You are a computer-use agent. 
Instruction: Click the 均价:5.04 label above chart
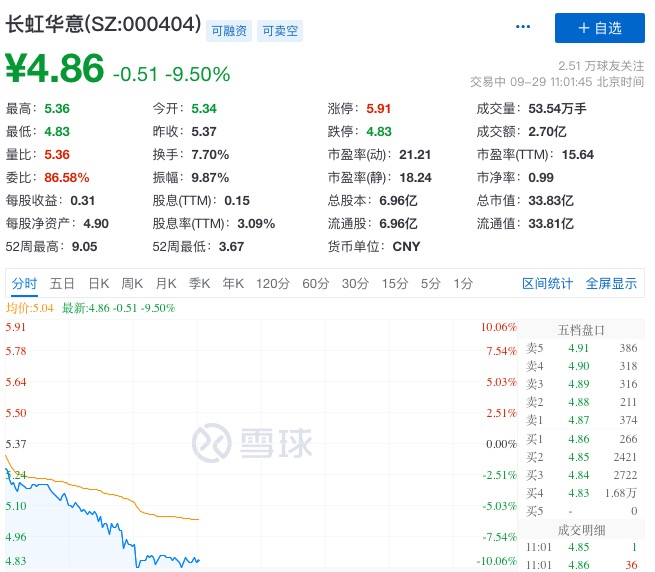click(x=30, y=308)
